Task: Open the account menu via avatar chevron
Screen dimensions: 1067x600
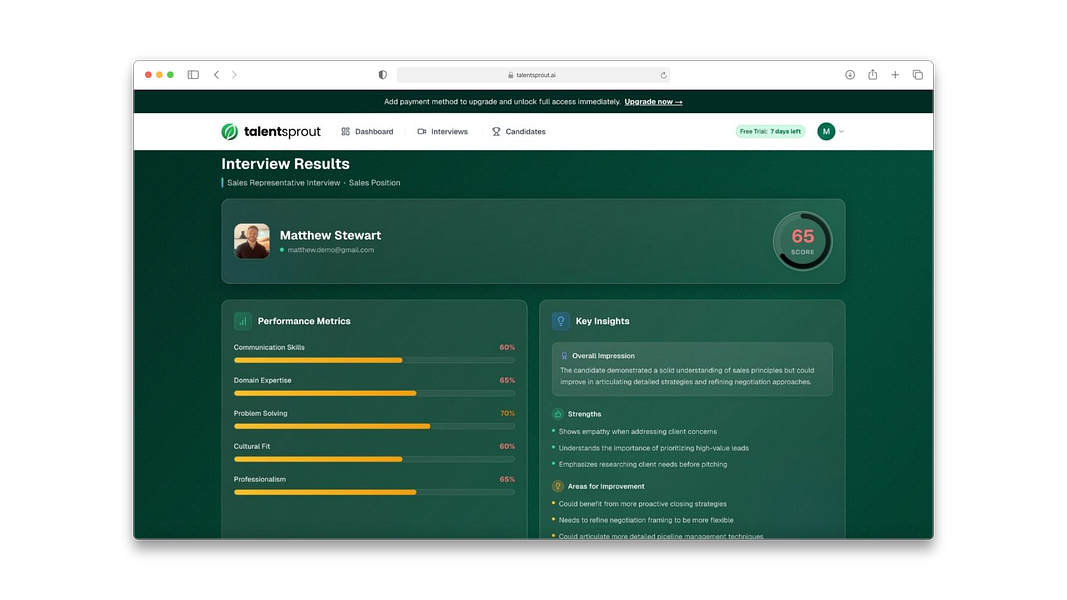Action: 841,131
